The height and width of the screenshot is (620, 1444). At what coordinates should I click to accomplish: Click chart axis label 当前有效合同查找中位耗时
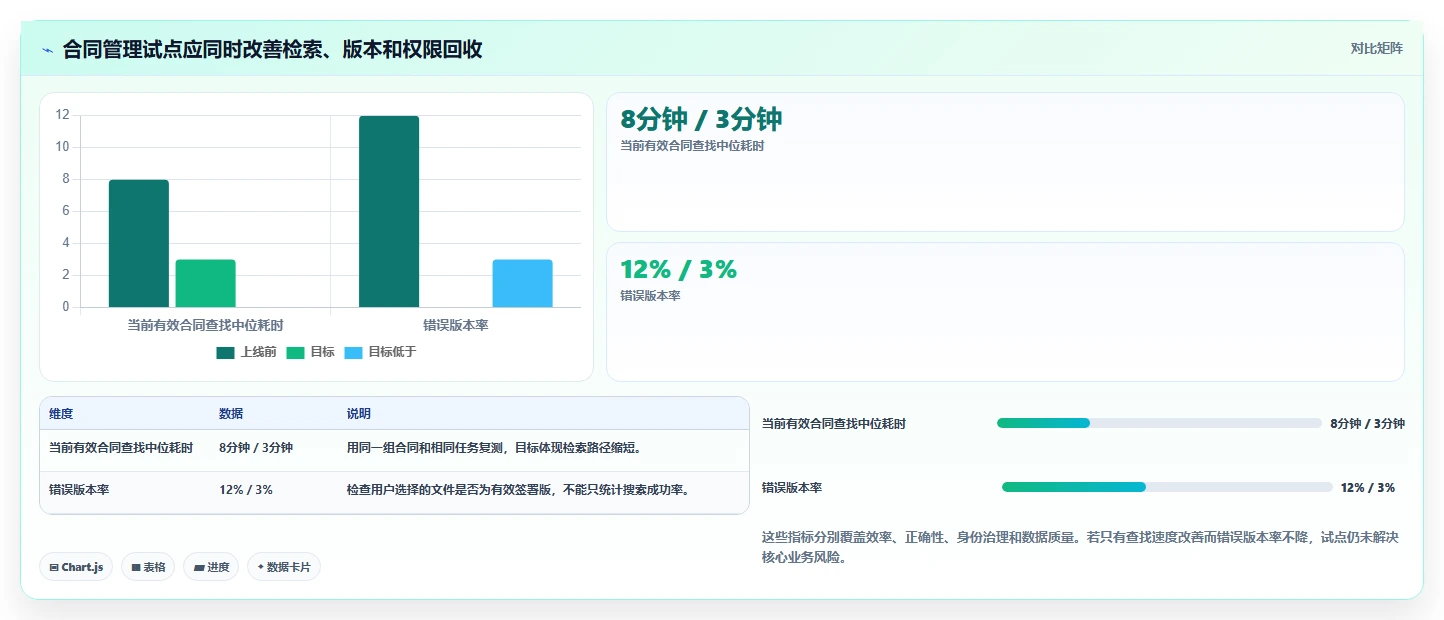tap(205, 325)
